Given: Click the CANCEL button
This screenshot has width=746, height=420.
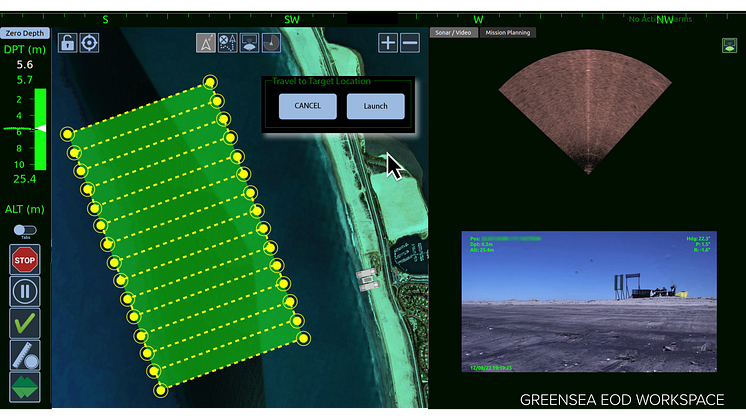Looking at the screenshot, I should [308, 106].
